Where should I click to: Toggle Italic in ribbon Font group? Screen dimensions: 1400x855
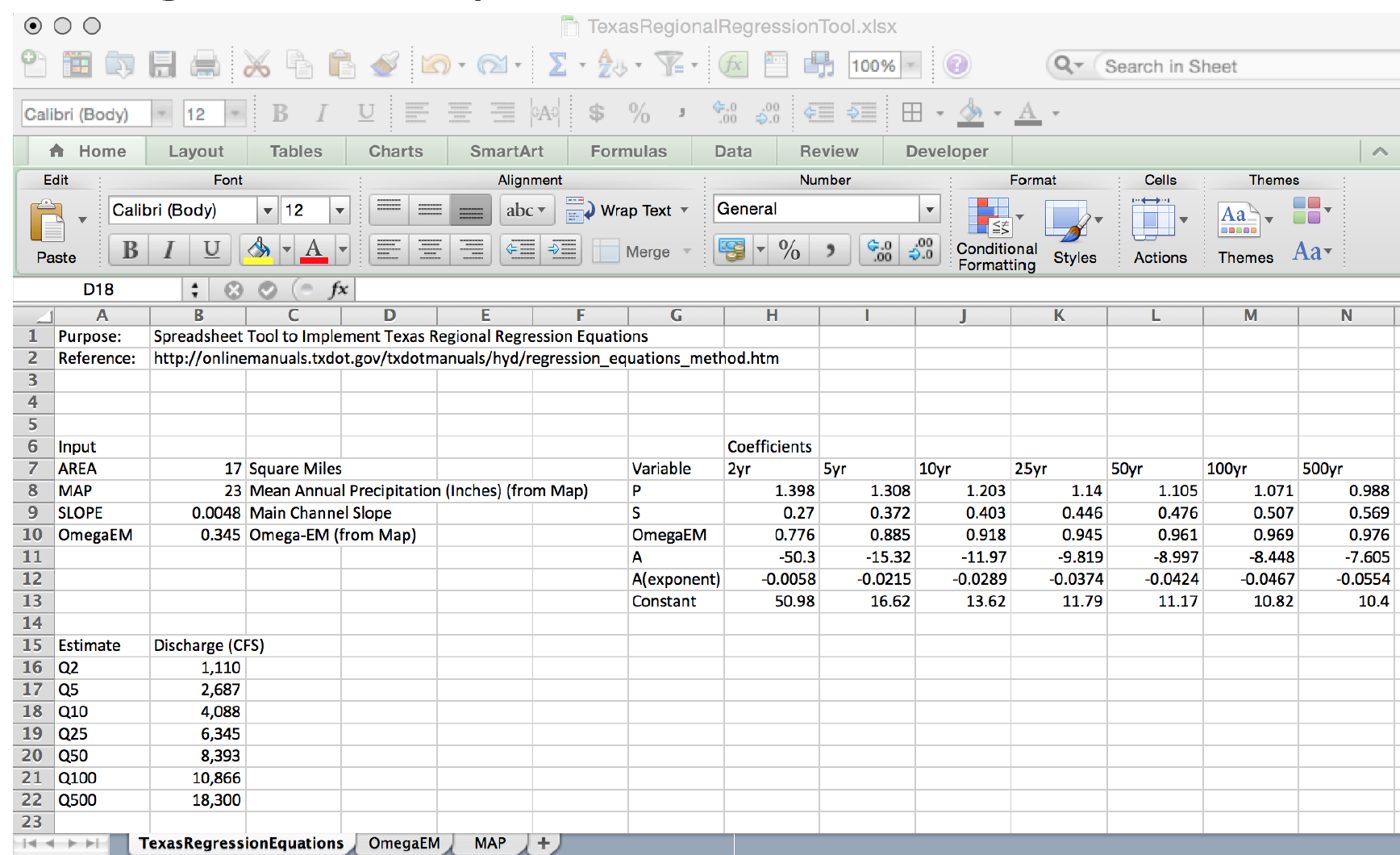coord(169,250)
